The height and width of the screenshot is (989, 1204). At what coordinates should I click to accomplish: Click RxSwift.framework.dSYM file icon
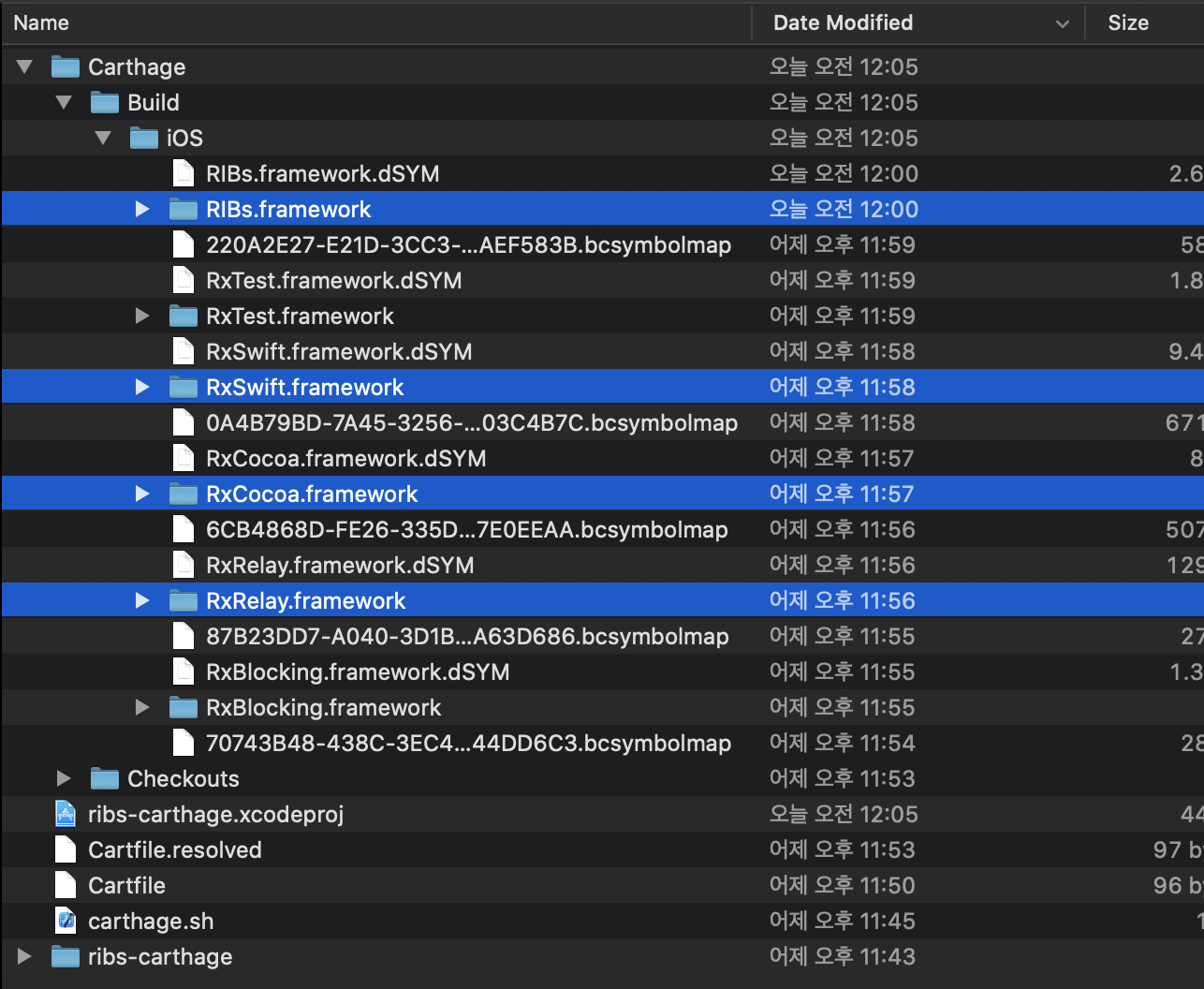pos(184,351)
